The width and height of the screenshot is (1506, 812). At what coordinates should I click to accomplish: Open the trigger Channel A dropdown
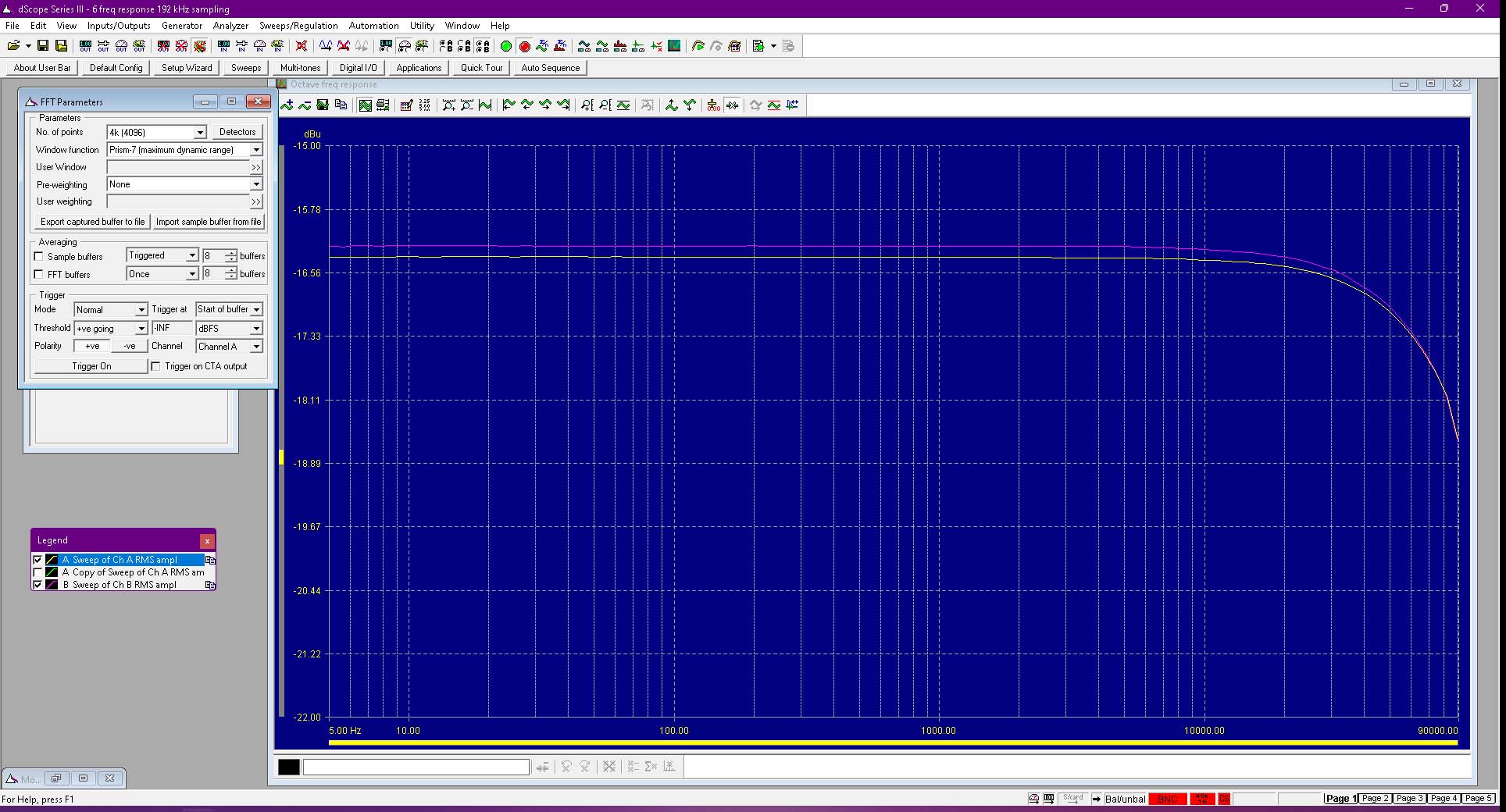[x=255, y=347]
